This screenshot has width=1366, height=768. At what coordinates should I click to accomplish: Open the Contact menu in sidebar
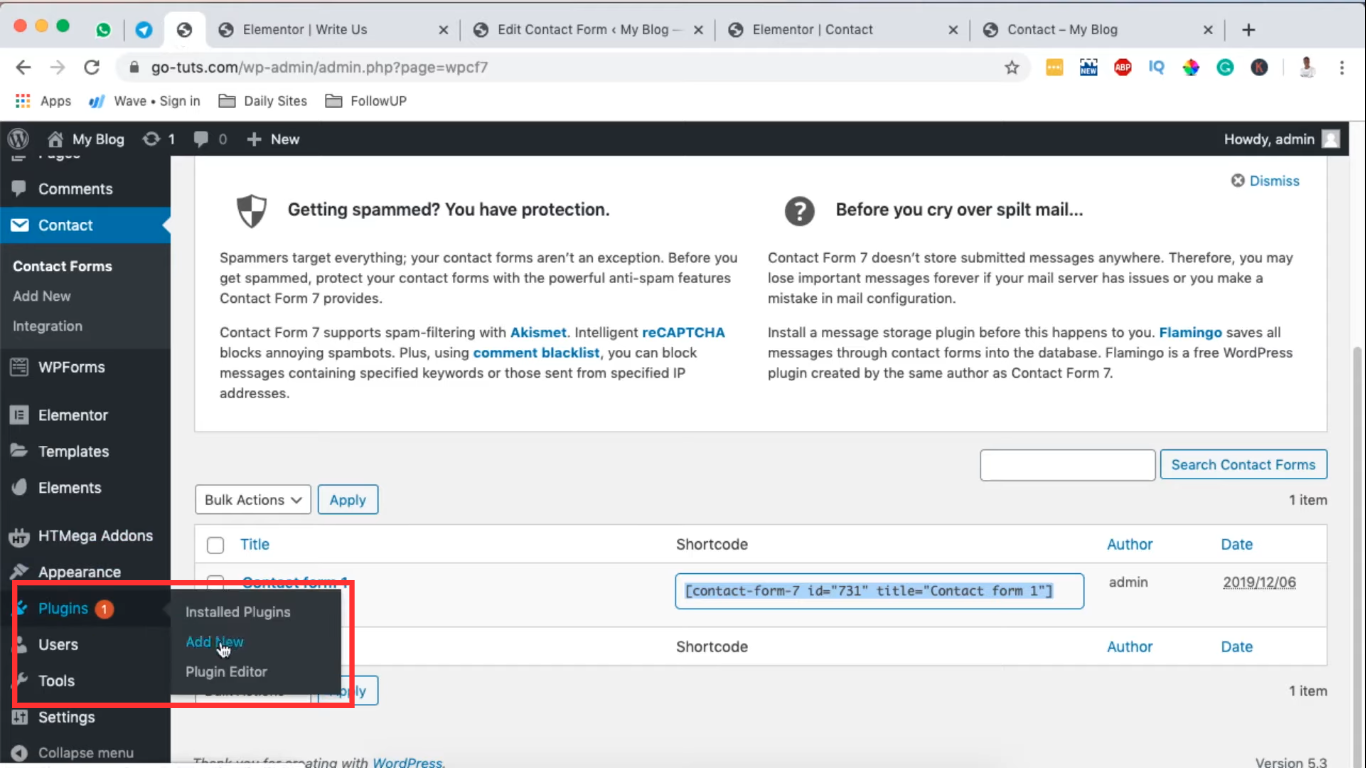[85, 225]
